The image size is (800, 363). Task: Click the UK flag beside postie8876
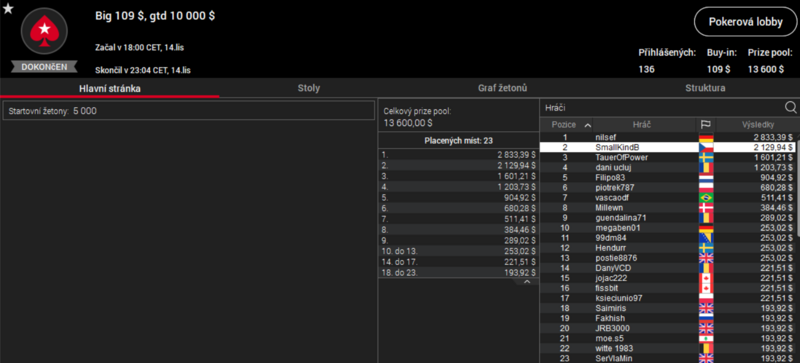[706, 258]
